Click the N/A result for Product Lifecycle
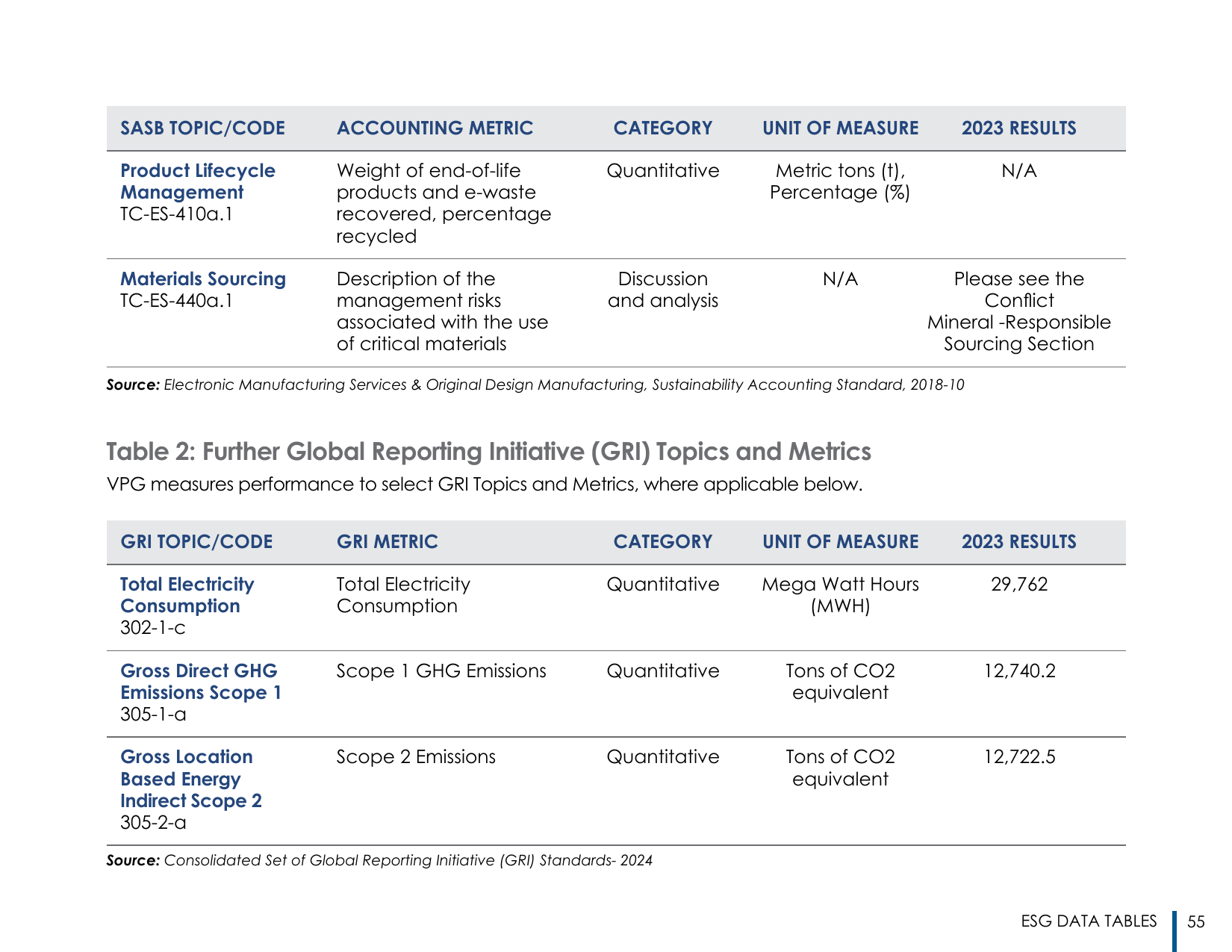 1019,171
